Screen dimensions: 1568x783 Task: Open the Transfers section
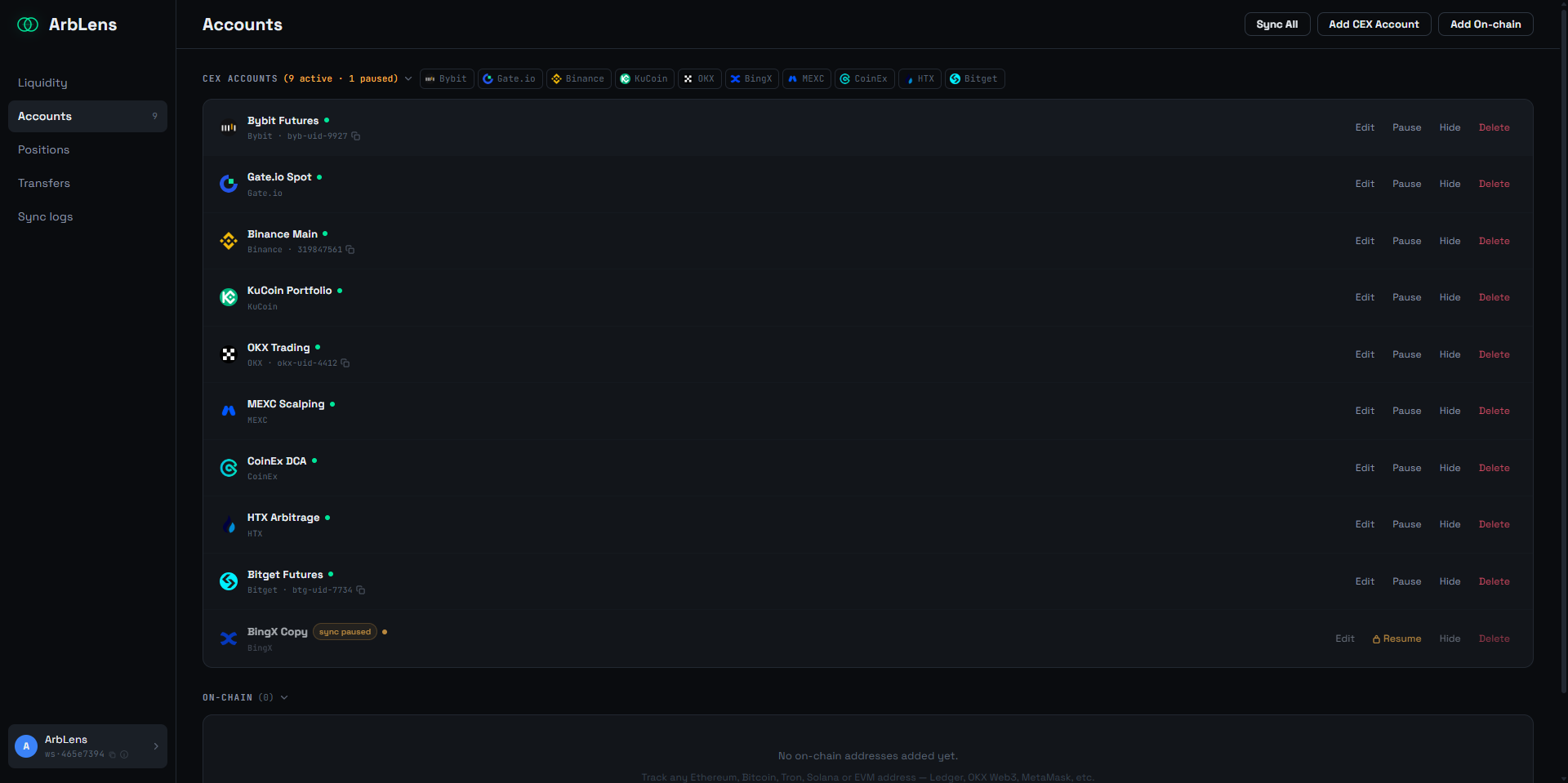coord(87,183)
